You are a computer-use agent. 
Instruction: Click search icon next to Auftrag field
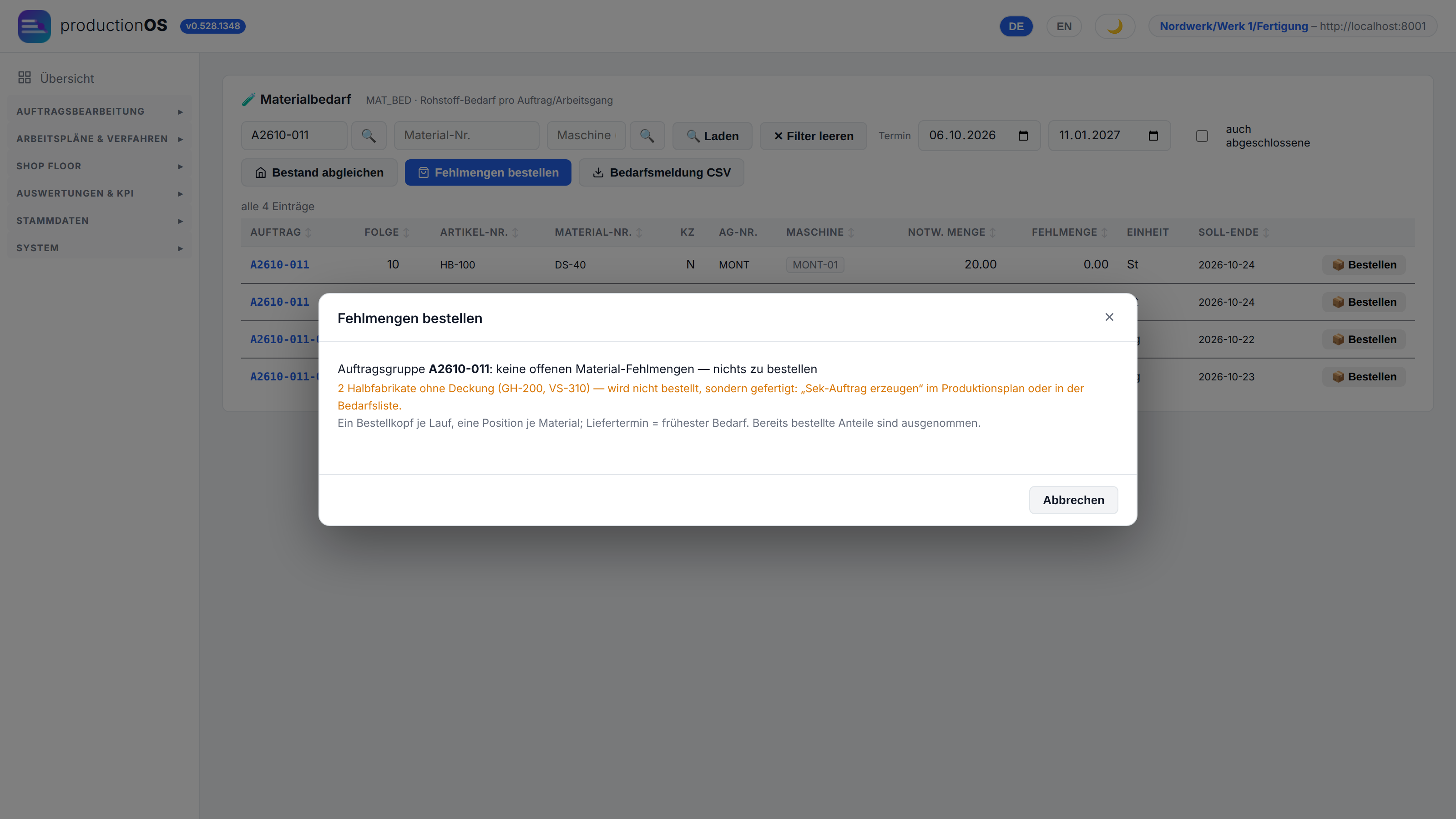click(x=369, y=136)
